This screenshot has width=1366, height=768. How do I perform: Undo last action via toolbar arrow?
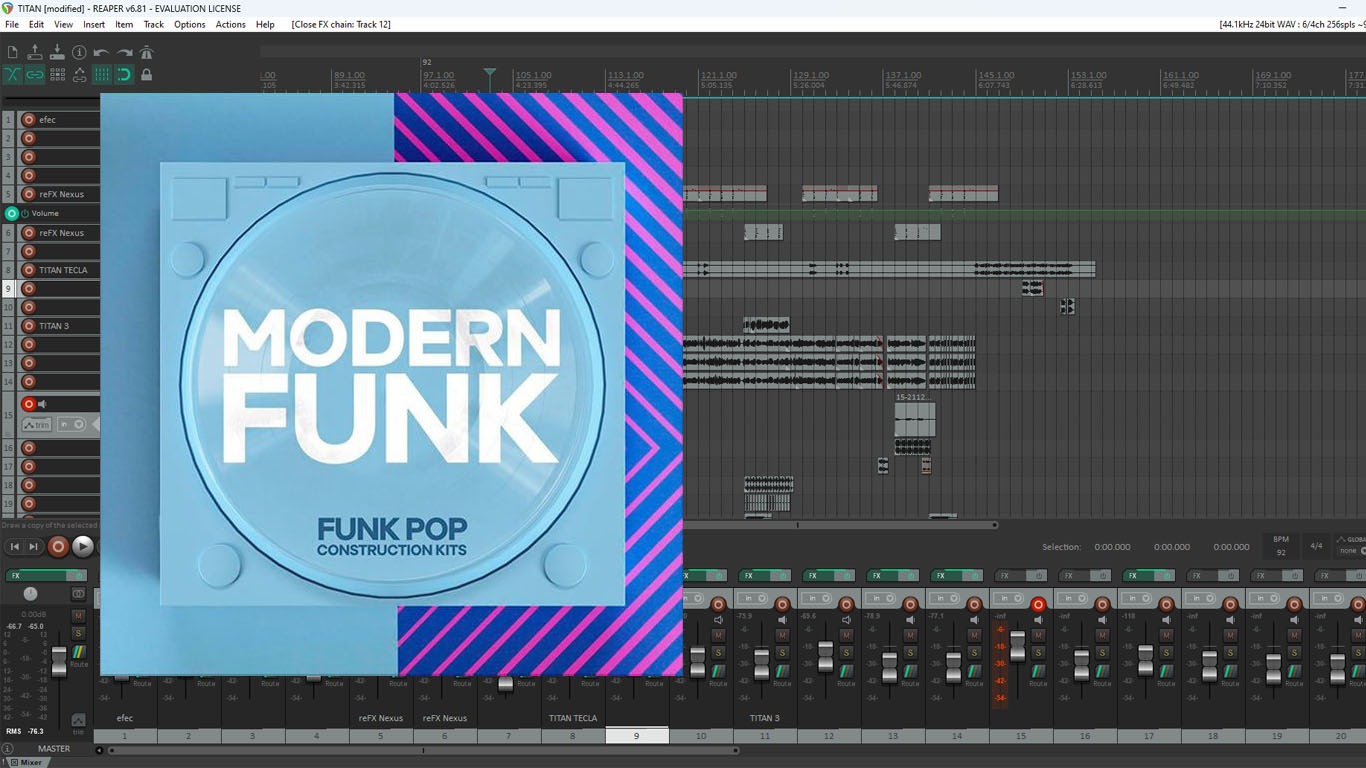(101, 52)
